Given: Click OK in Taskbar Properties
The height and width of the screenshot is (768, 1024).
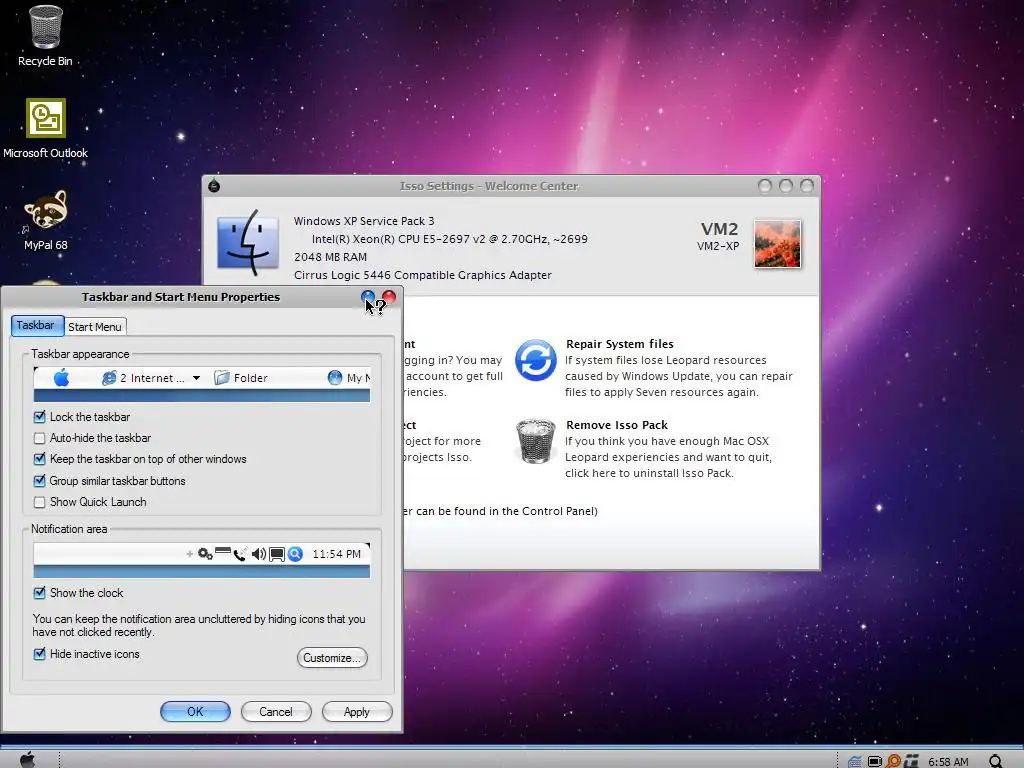Looking at the screenshot, I should 195,712.
